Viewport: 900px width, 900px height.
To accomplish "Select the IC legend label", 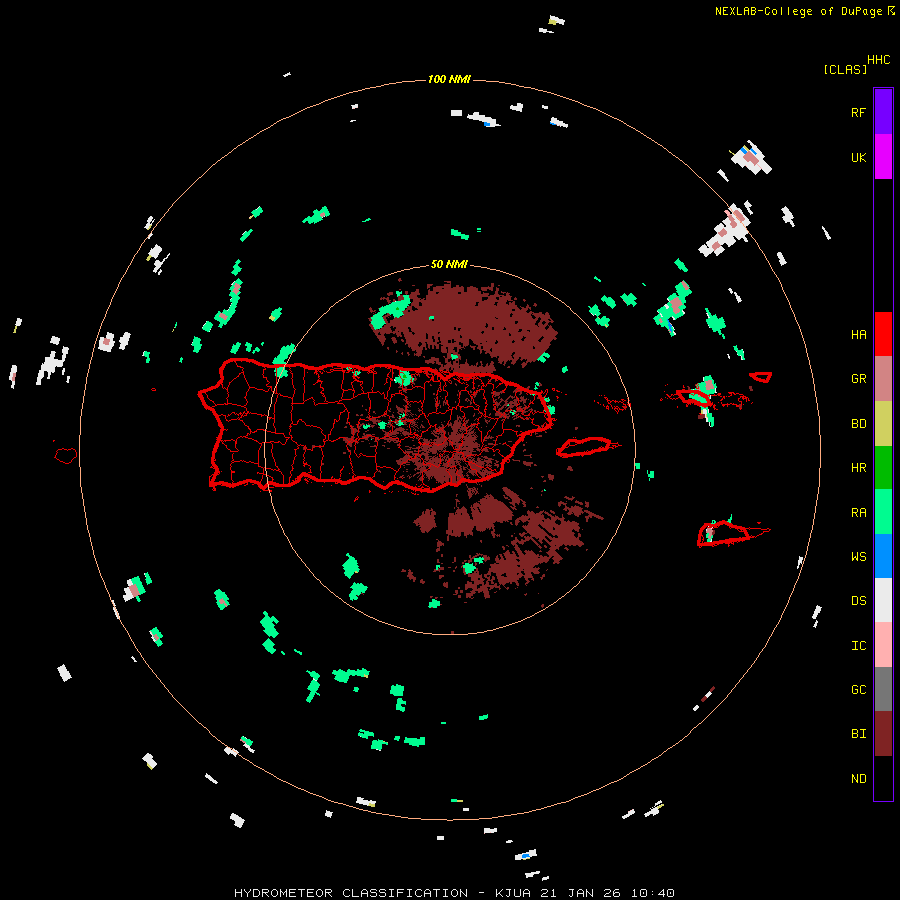I will [858, 645].
